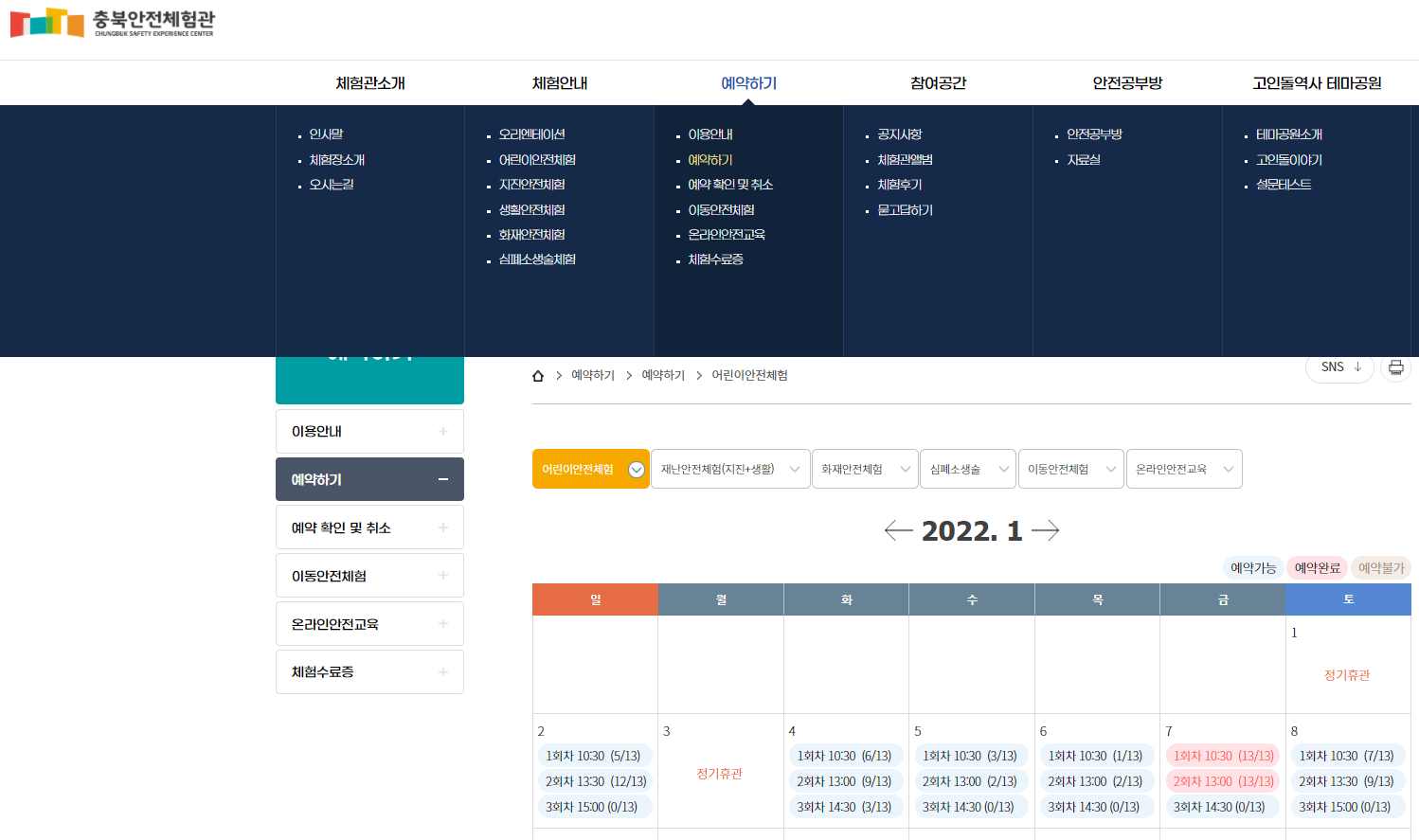Click 체험수료증 submenu link in mega menu
This screenshot has width=1419, height=840.
click(x=716, y=259)
